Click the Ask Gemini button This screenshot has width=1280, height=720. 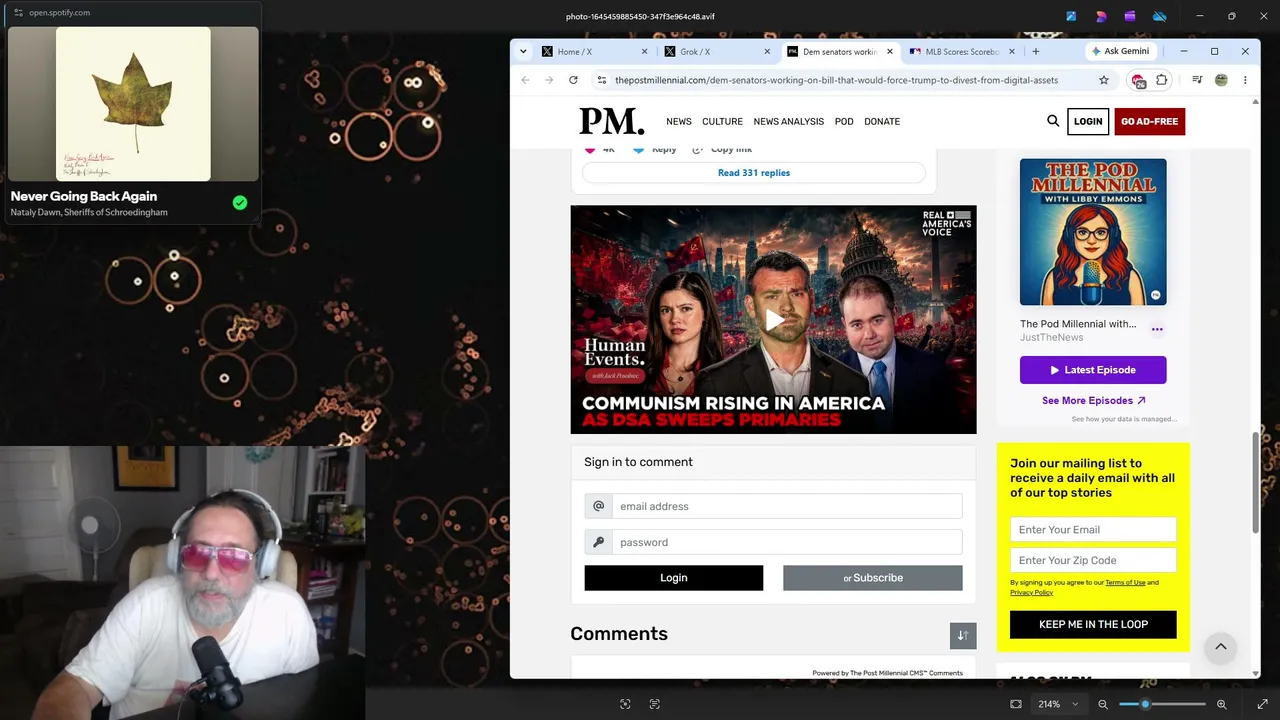(x=1120, y=51)
